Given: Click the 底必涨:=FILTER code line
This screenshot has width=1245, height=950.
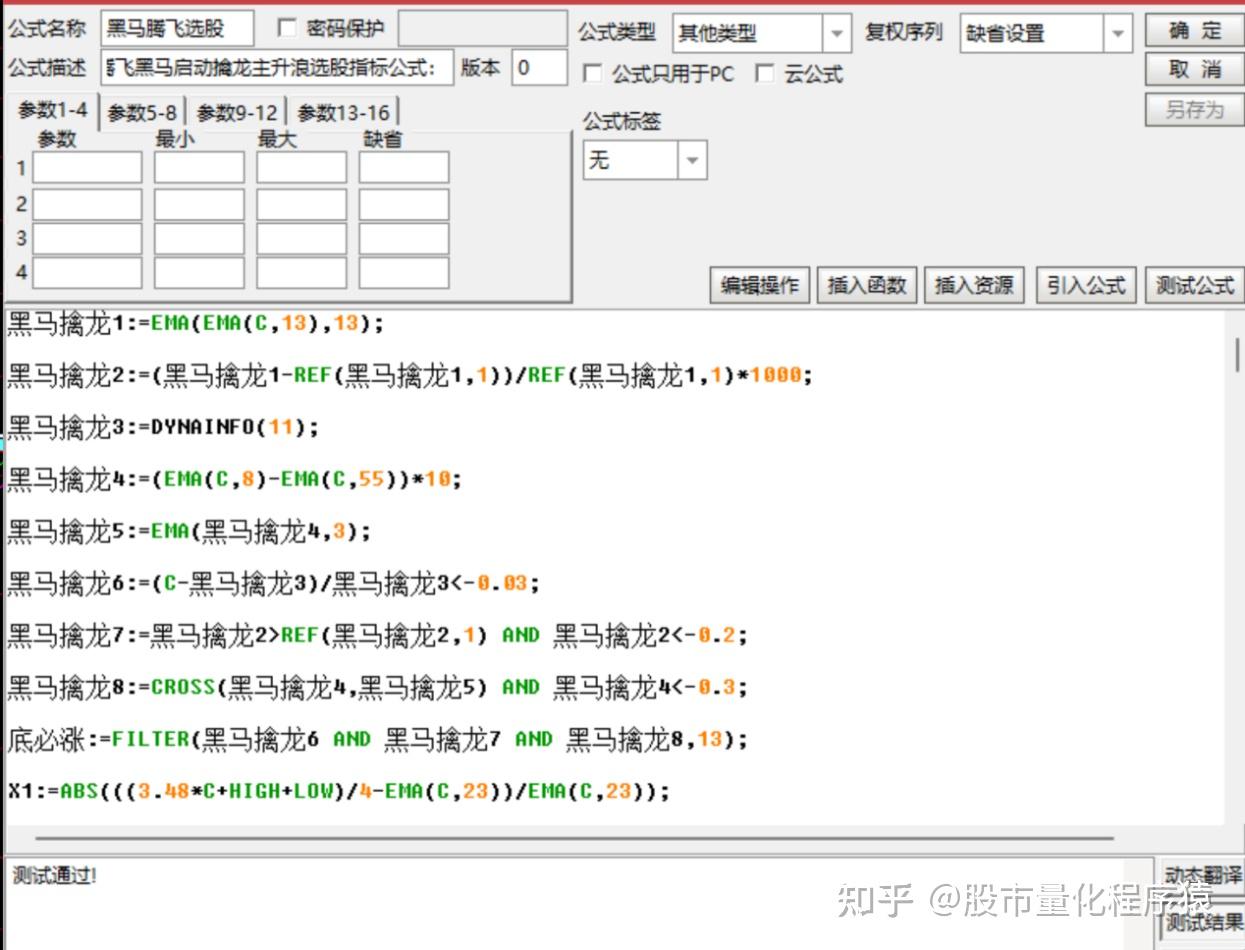Looking at the screenshot, I should (377, 739).
